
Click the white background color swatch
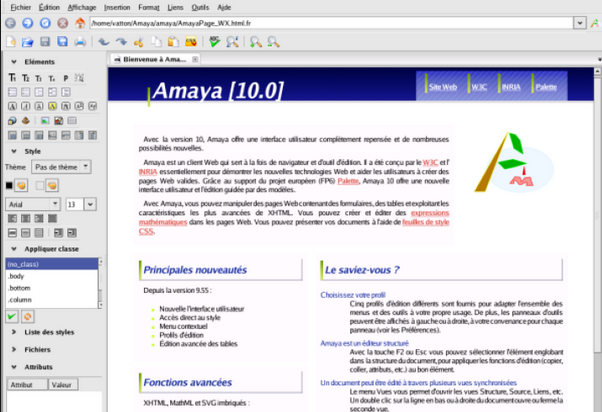click(x=40, y=186)
